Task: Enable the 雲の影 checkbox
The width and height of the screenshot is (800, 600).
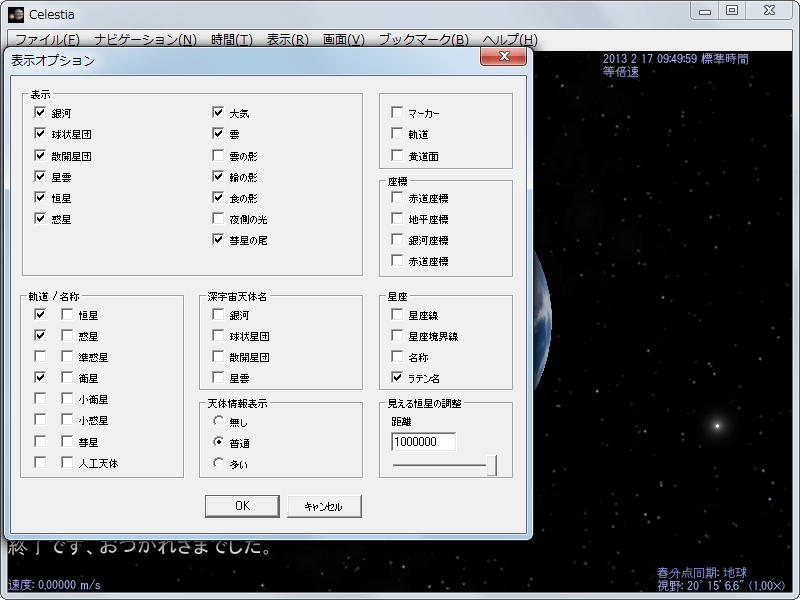Action: coord(218,155)
